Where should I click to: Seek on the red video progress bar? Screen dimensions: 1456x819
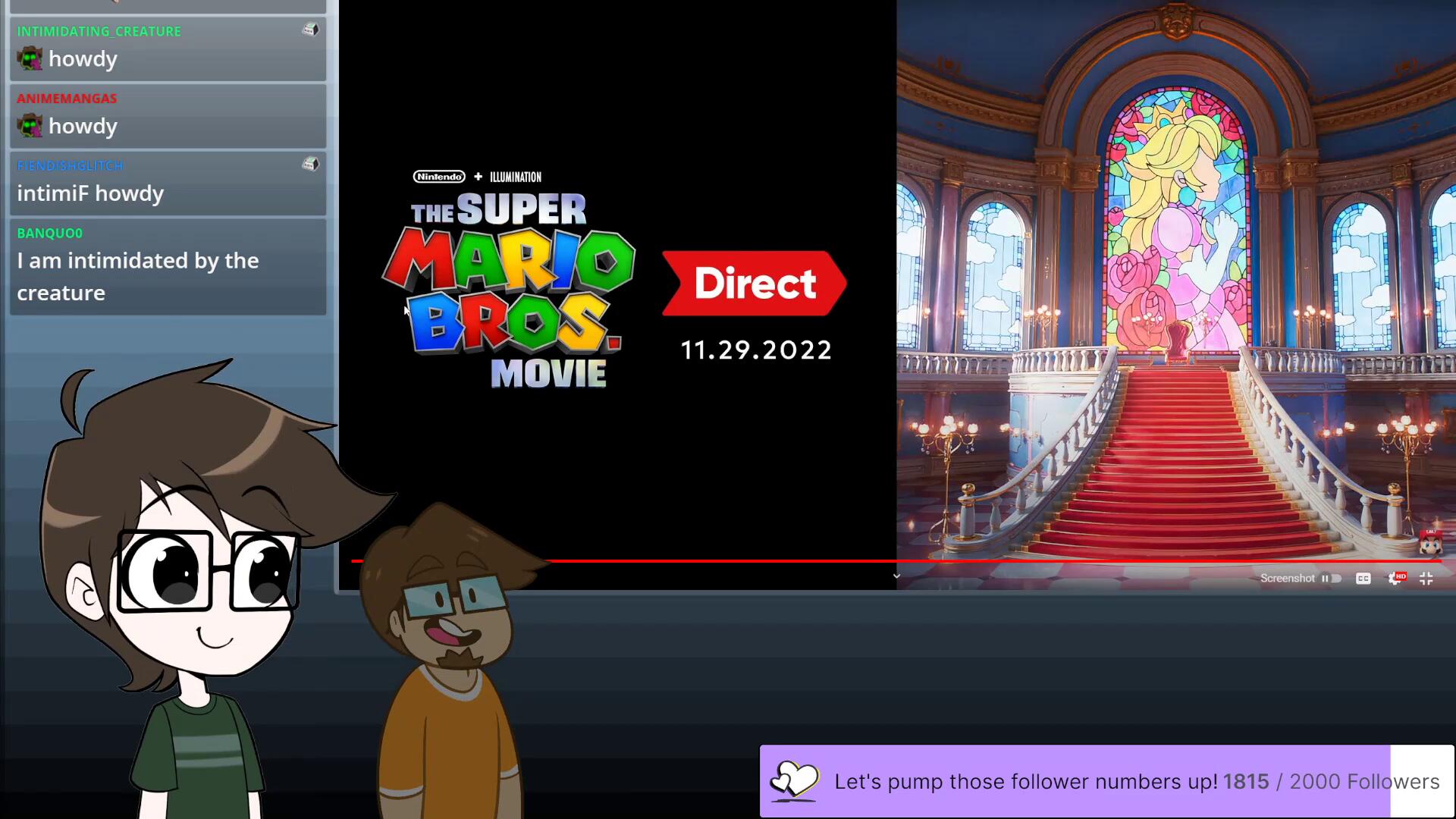pyautogui.click(x=758, y=561)
